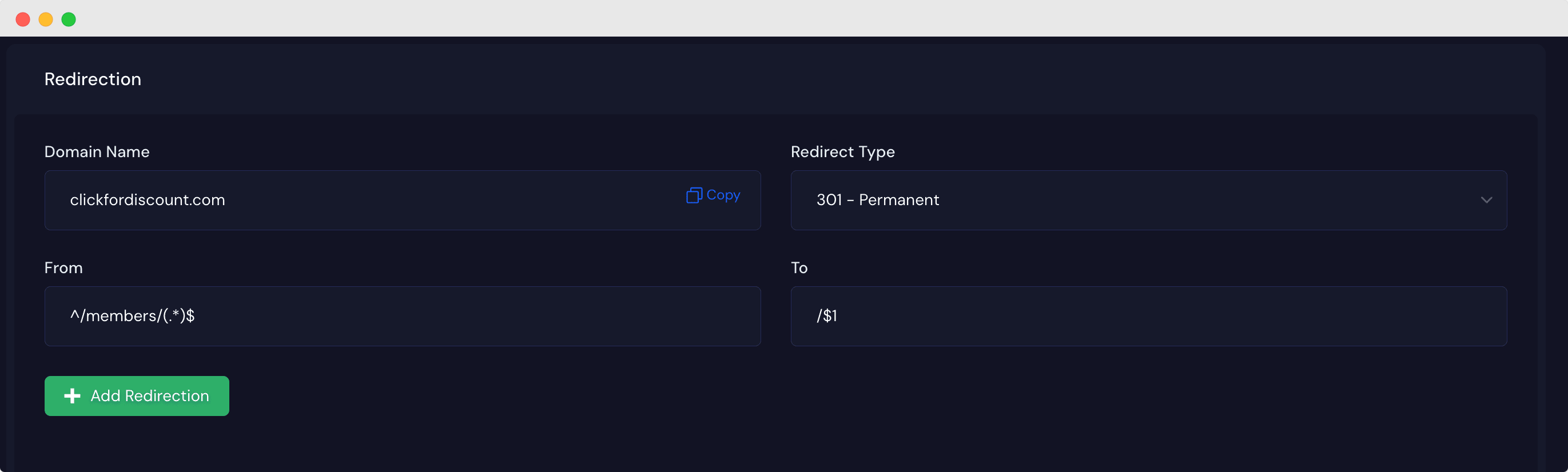Expand the chevron arrow in the Redirect Type box
The height and width of the screenshot is (472, 1568).
pyautogui.click(x=1486, y=200)
